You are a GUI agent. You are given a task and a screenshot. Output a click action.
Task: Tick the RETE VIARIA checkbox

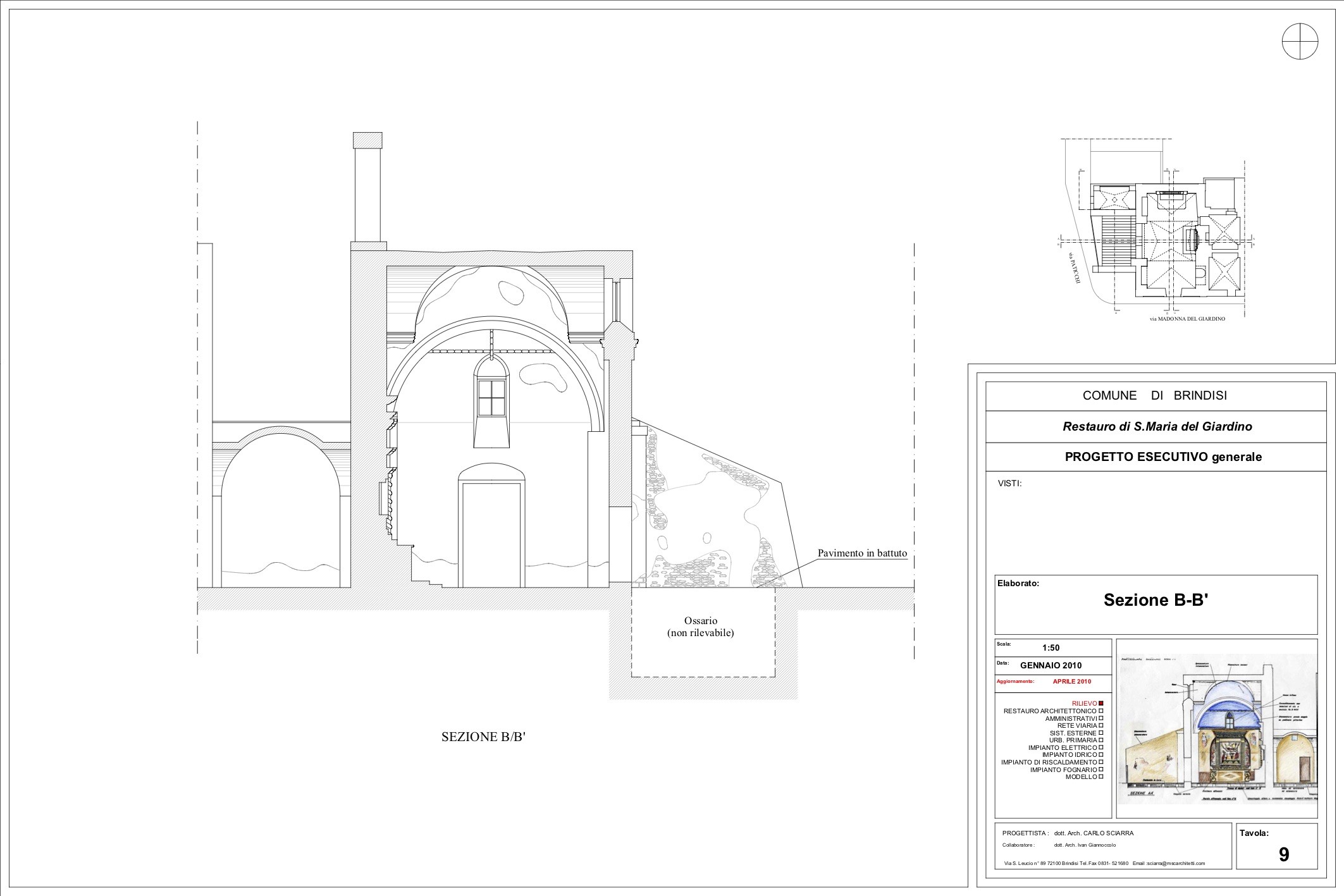pos(1101,725)
